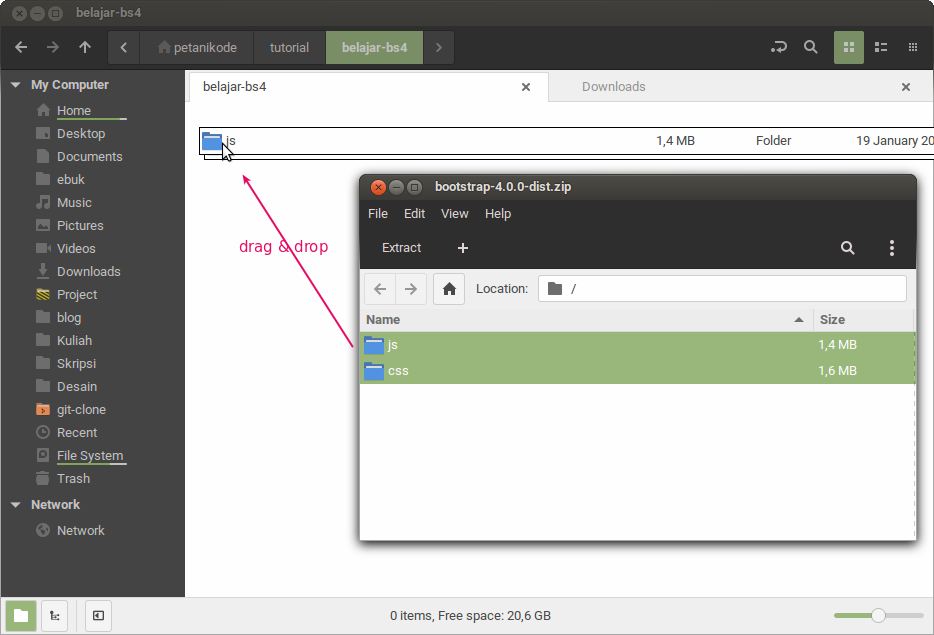
Task: Toggle the sidebar visibility button in status bar
Action: pos(97,616)
